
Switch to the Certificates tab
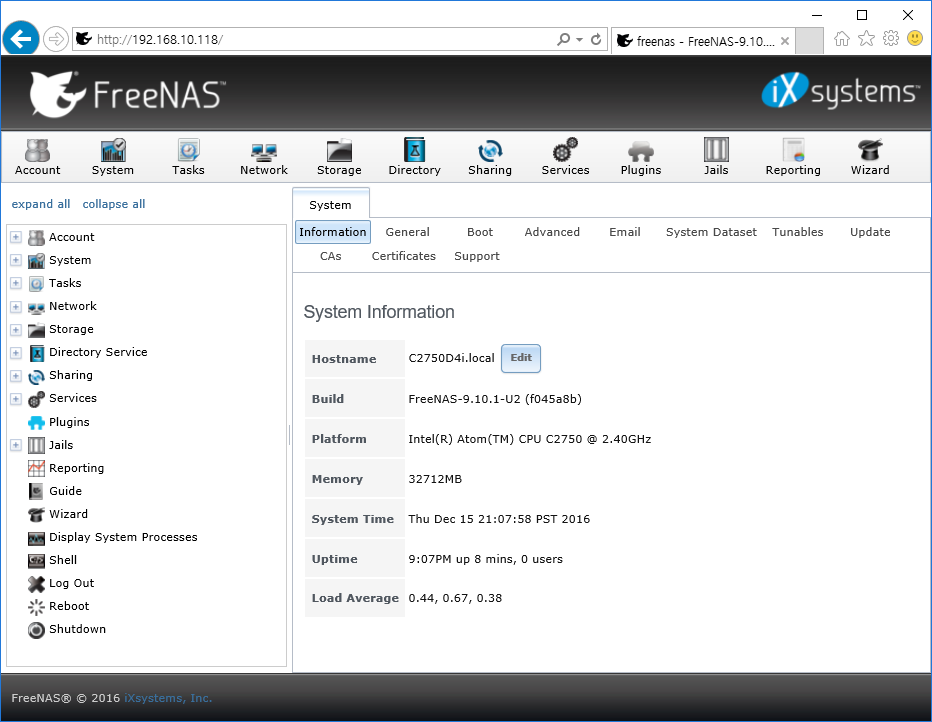[404, 256]
